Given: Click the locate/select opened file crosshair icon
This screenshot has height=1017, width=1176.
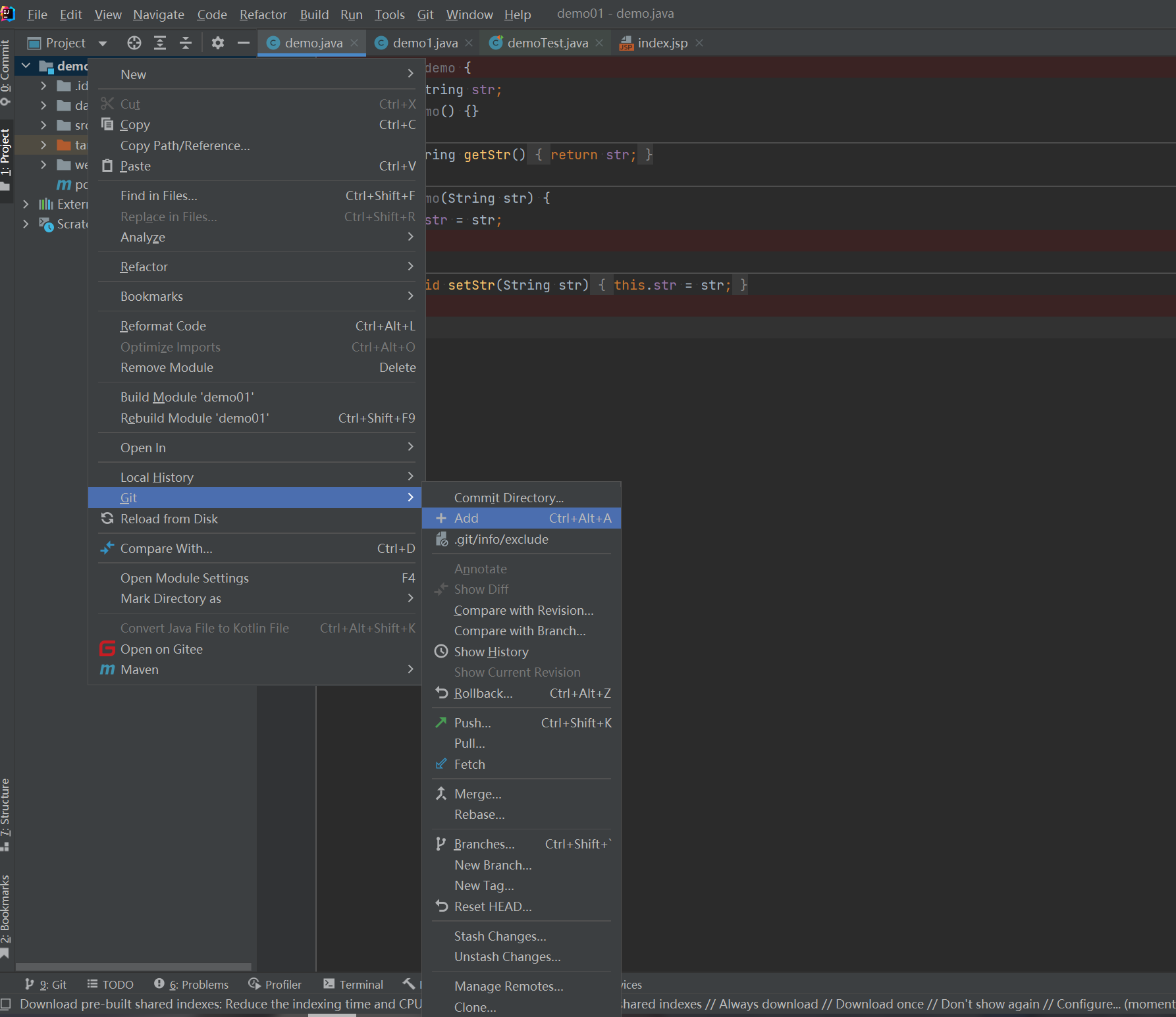Looking at the screenshot, I should pos(134,43).
